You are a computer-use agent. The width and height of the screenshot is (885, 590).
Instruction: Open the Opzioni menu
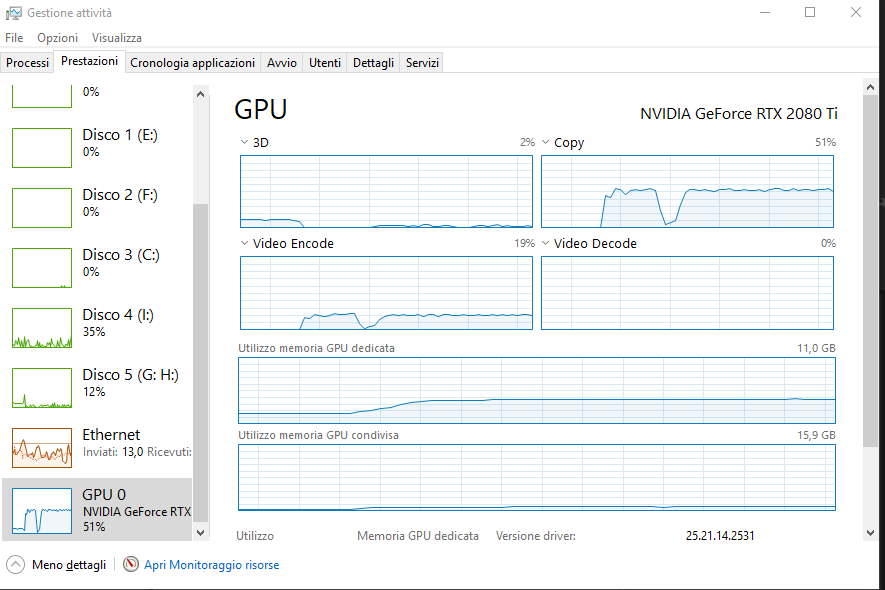[57, 37]
